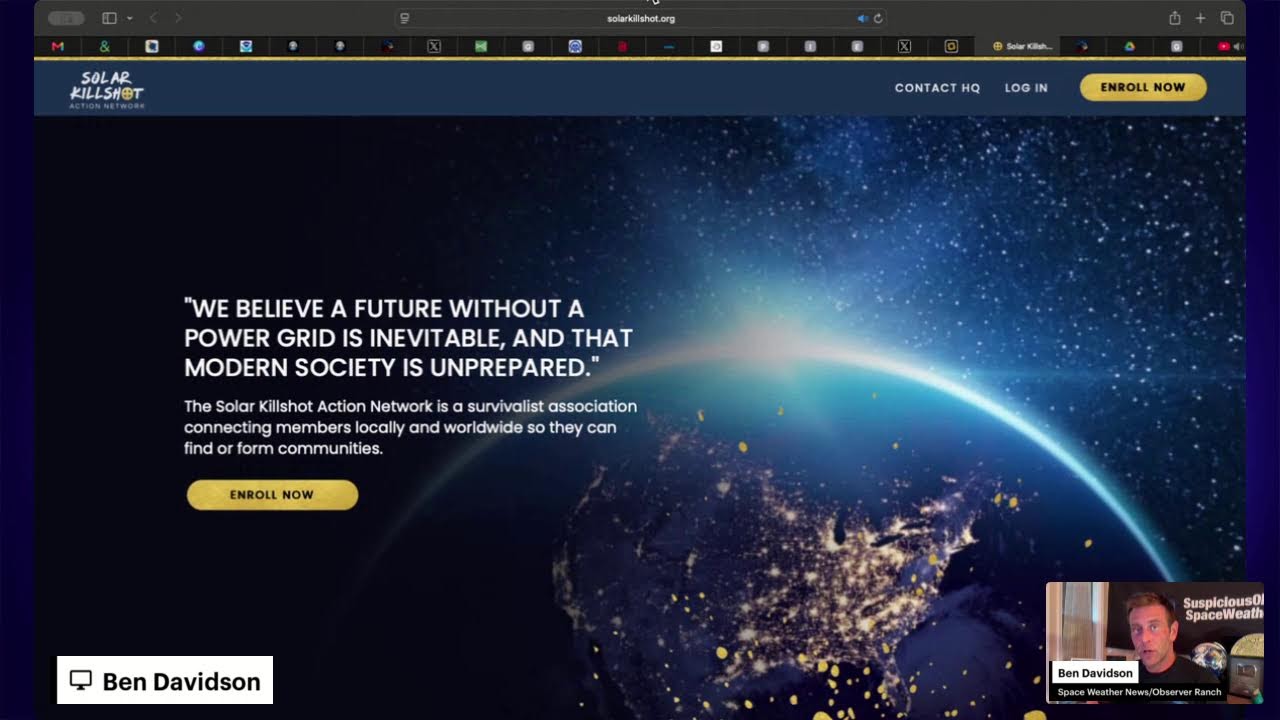Switch to the Google Drive tab
1280x720 pixels.
1129,46
